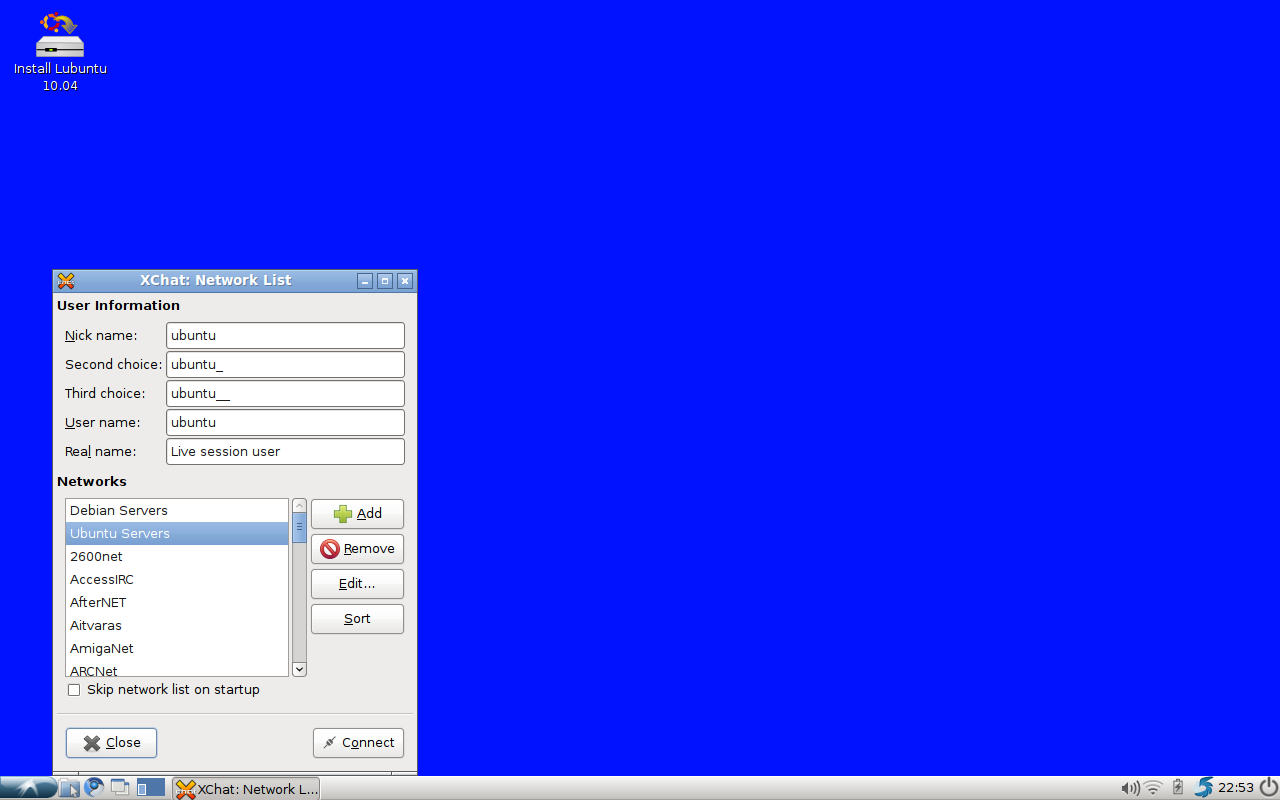Click the Add network button
The image size is (1280, 800).
pyautogui.click(x=357, y=514)
